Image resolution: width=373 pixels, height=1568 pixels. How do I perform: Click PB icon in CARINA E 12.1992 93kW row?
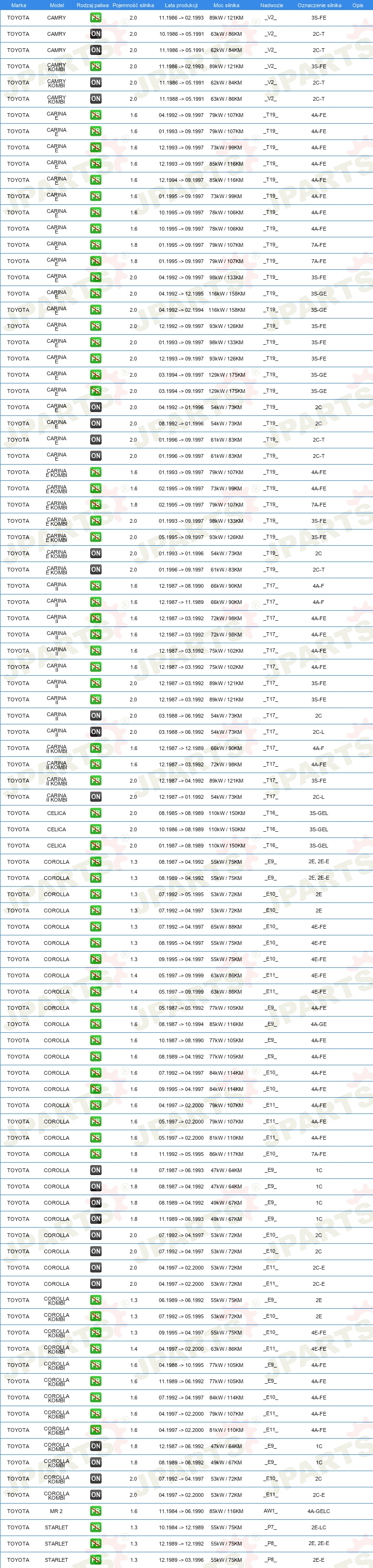point(95,326)
